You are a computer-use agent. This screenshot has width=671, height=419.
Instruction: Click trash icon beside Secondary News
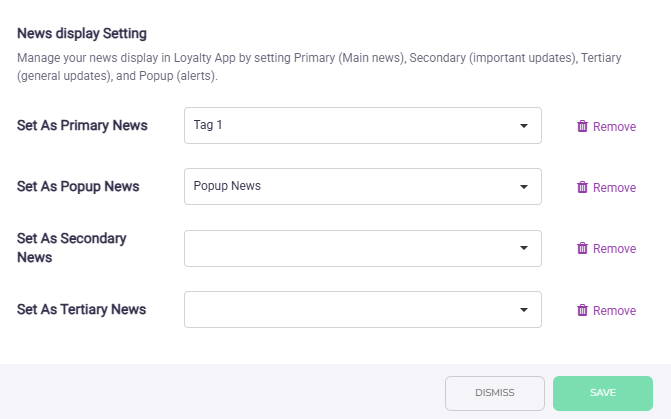[x=582, y=248]
